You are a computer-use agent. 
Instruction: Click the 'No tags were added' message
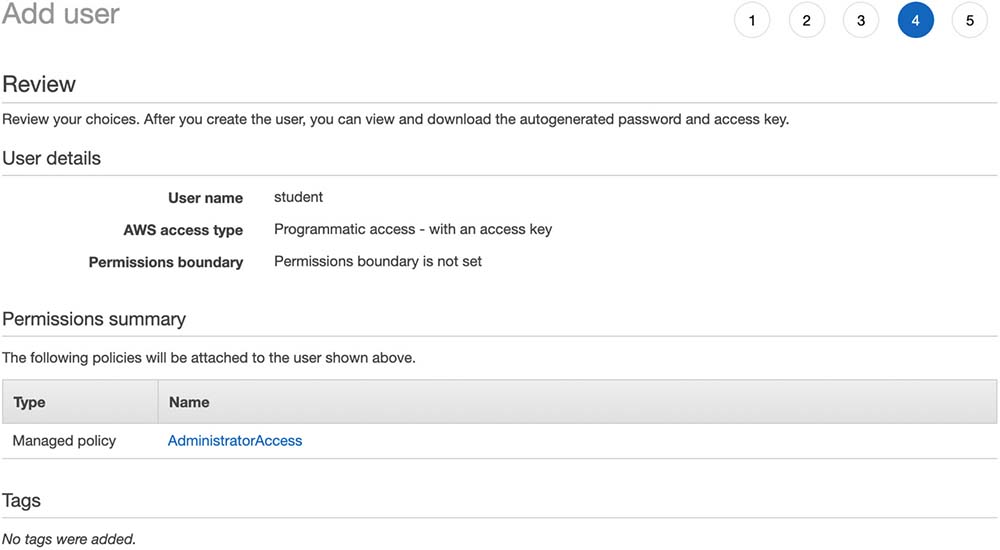coord(69,539)
